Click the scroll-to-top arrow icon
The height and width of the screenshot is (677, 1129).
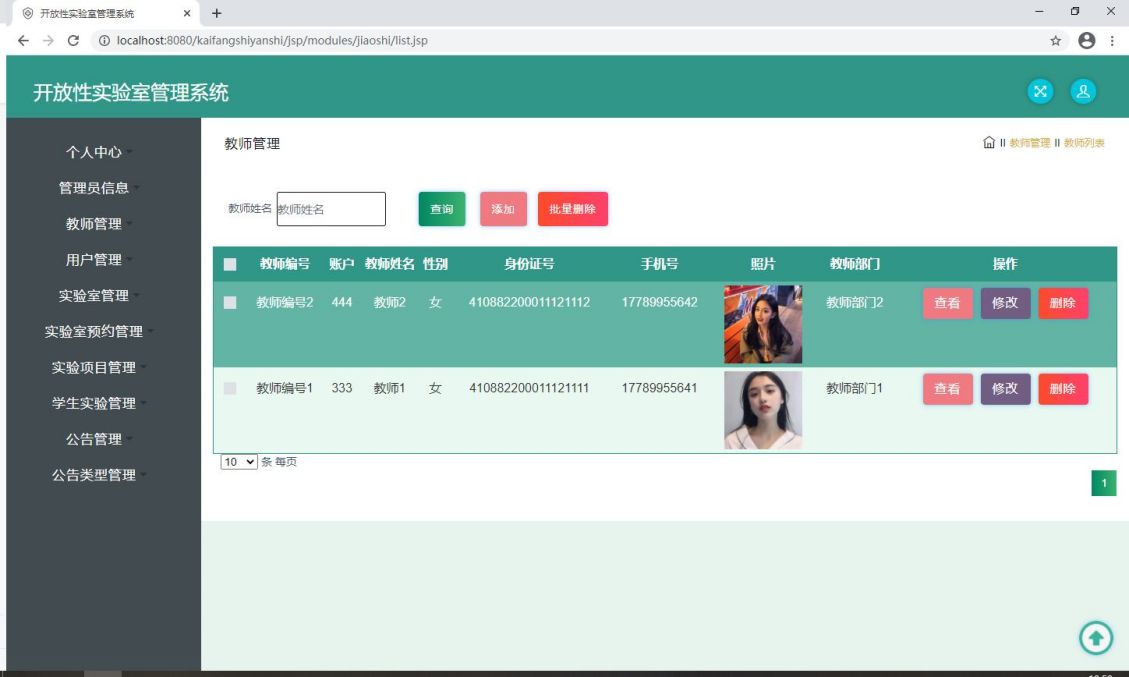click(1096, 637)
